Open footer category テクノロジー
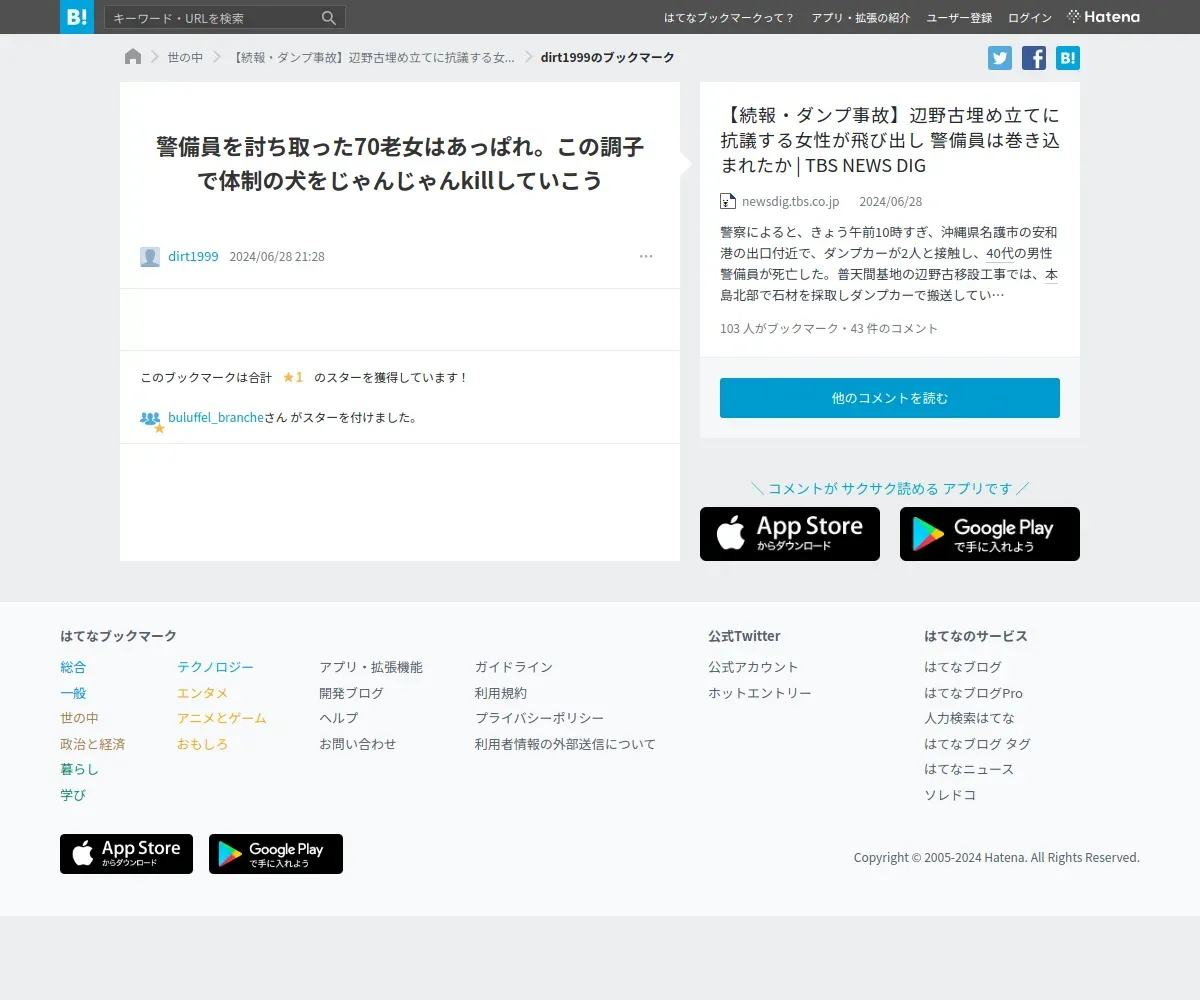The image size is (1200, 1000). (x=215, y=667)
